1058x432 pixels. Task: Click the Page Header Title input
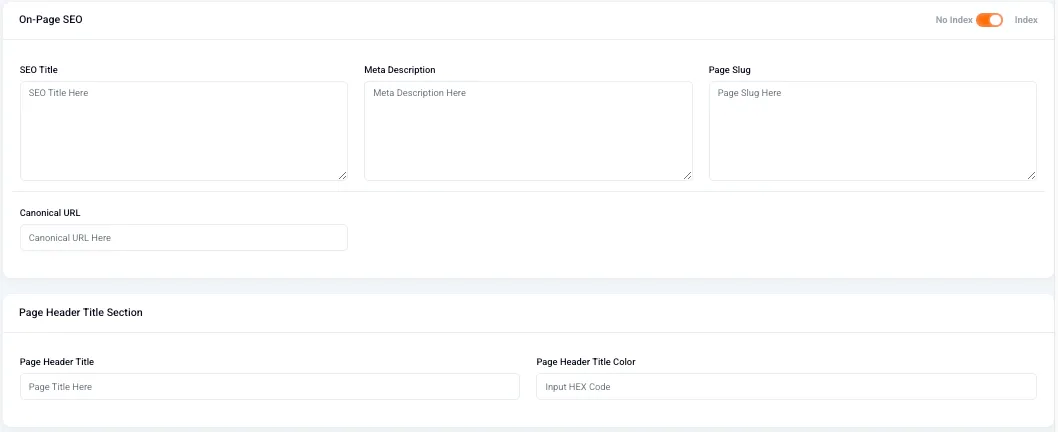(x=270, y=387)
